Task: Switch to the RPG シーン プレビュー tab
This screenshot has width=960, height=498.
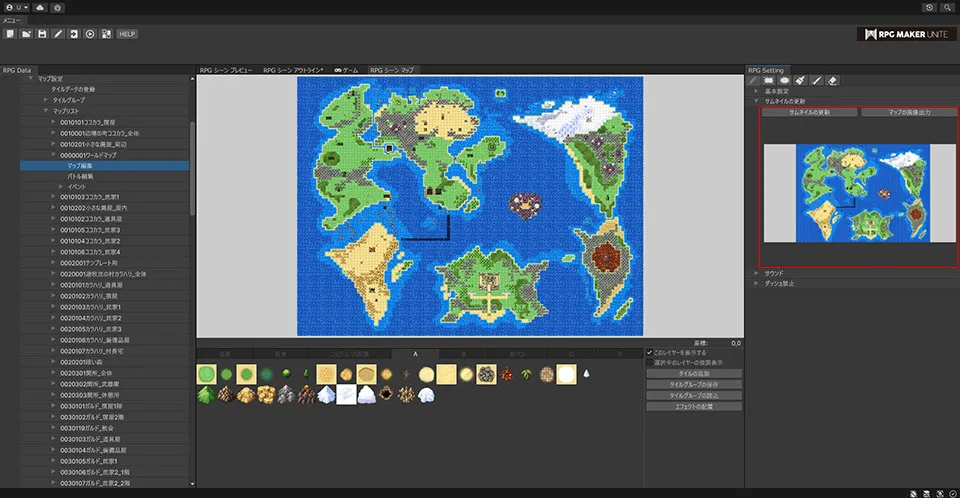Action: pos(226,70)
